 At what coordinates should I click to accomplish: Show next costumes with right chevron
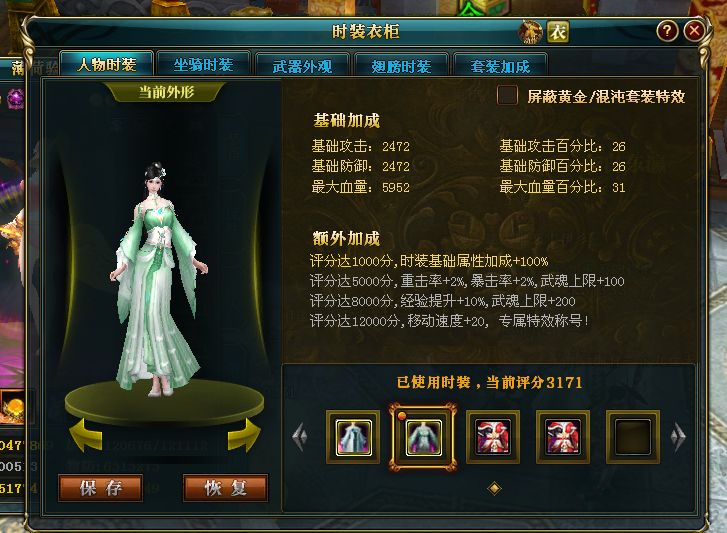678,436
